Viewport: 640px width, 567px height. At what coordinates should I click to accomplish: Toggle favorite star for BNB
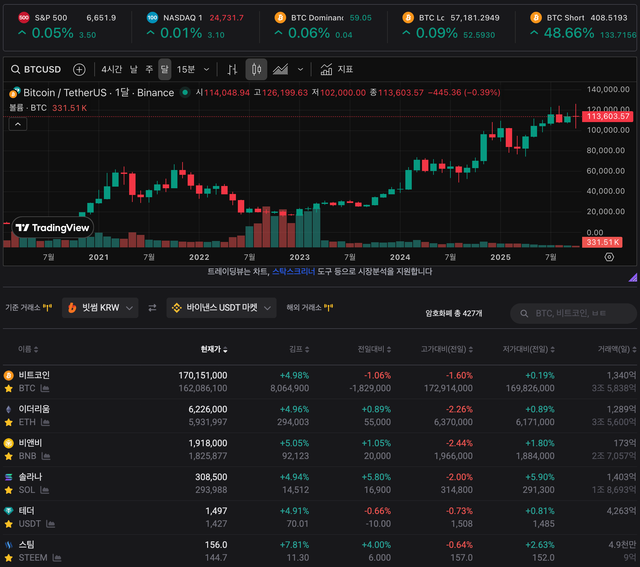[9, 456]
